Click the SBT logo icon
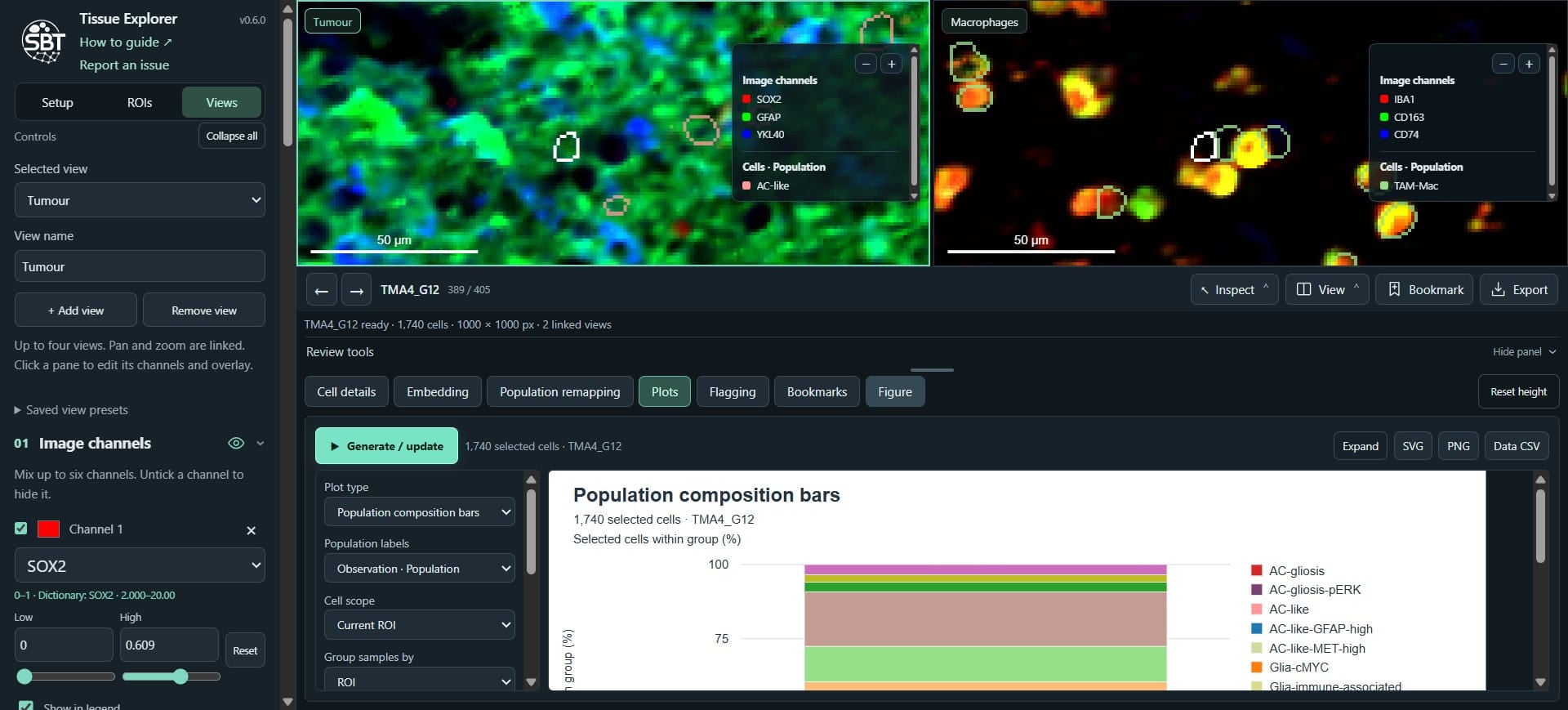 pos(43,42)
